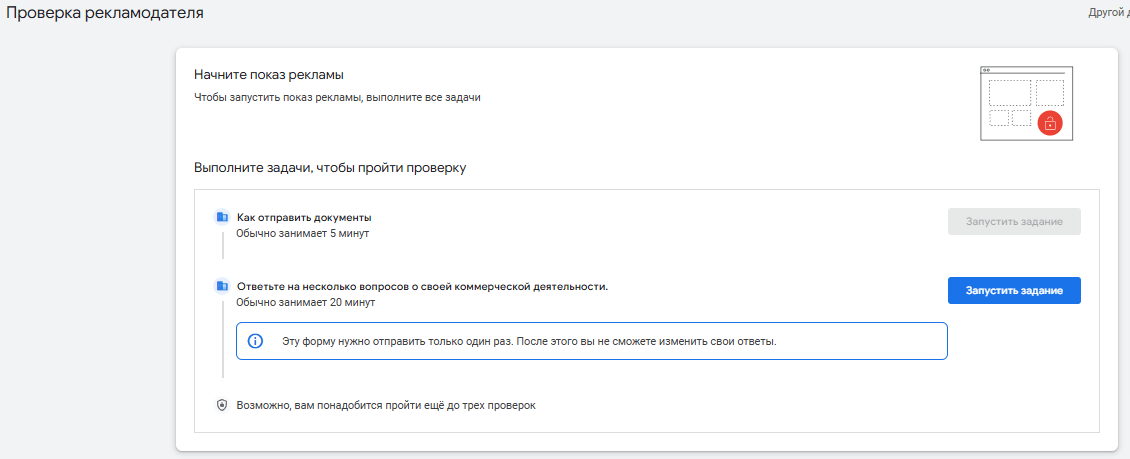
Task: Click document icon beside the business questions task
Action: pyautogui.click(x=222, y=286)
